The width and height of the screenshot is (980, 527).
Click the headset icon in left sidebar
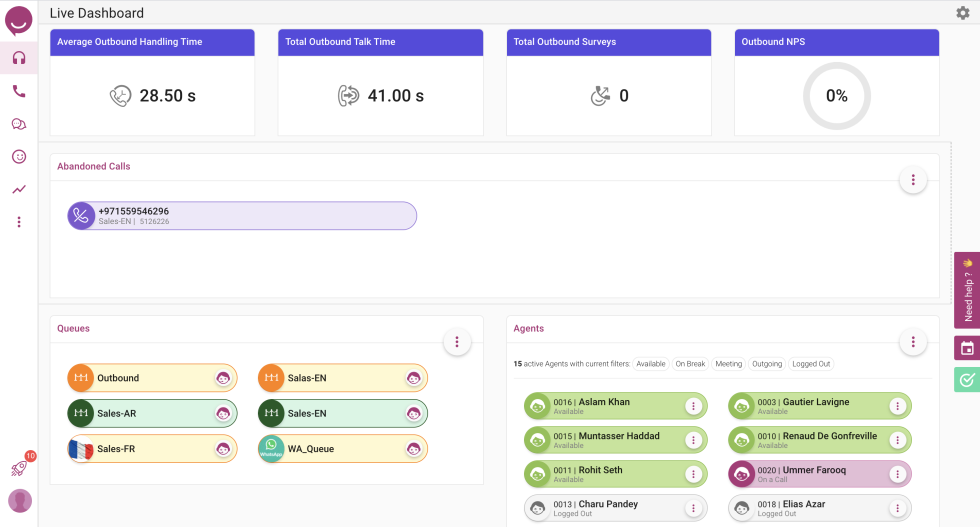(x=19, y=57)
